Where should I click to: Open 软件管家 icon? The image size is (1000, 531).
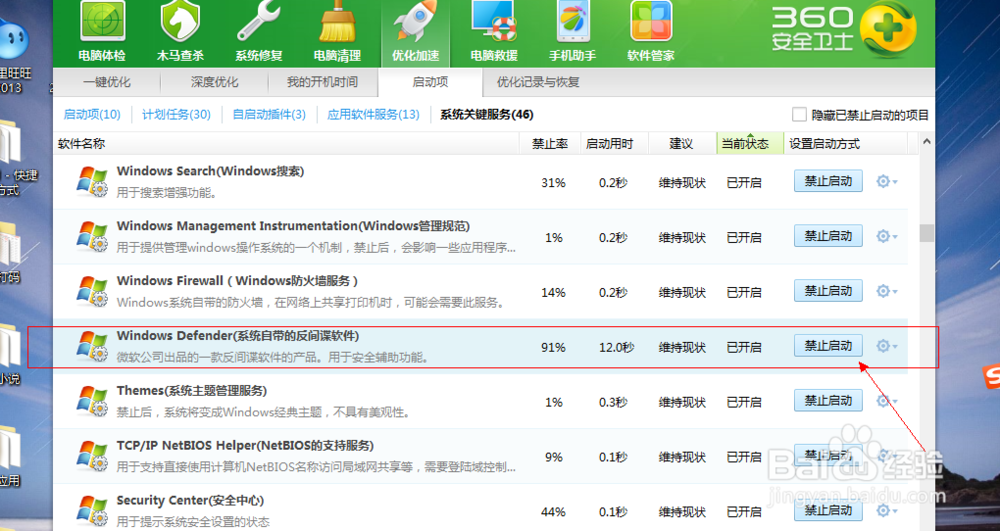(x=651, y=22)
